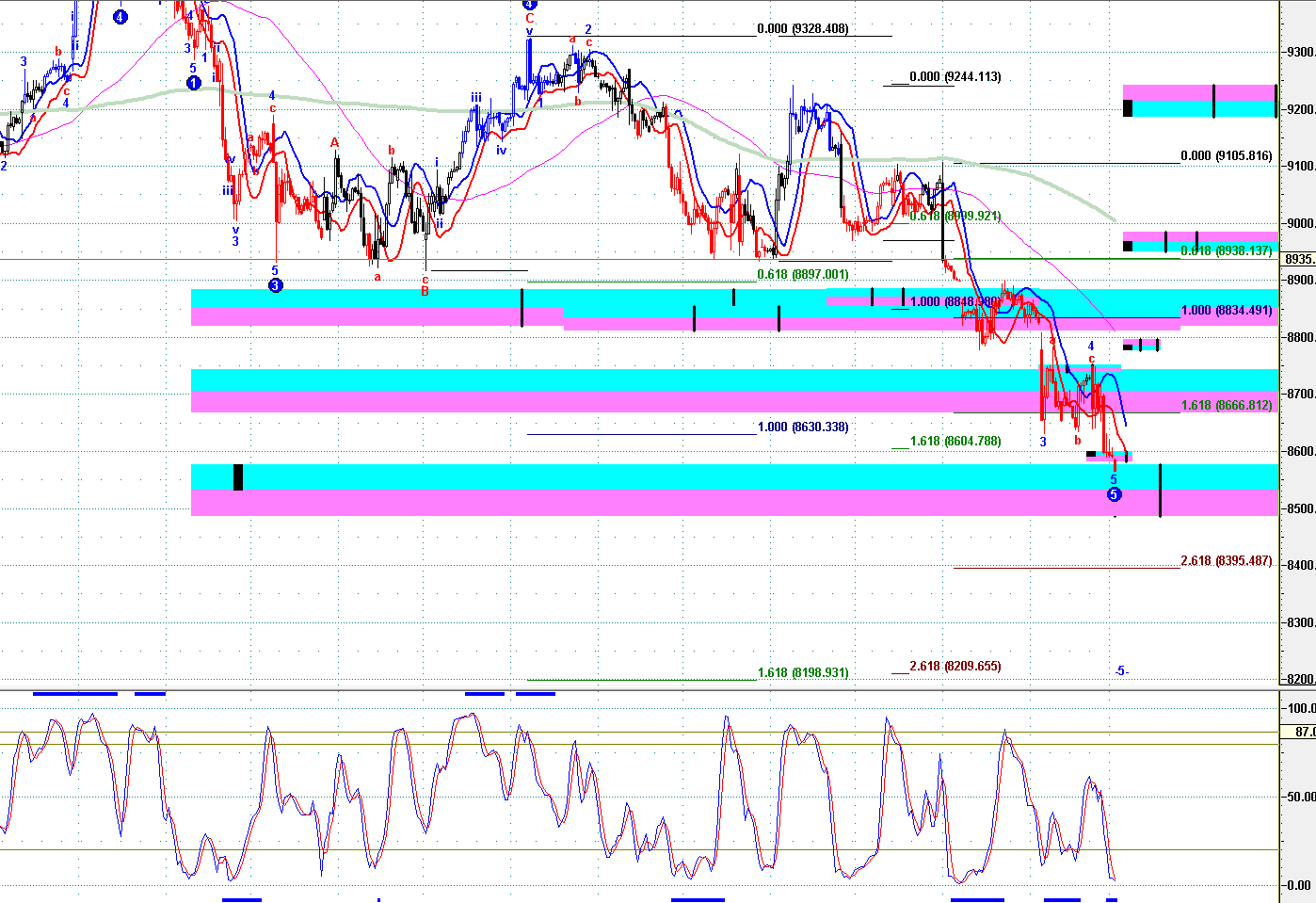Click the 2.618 (8209.655) extension label
This screenshot has height=903, width=1316.
955,667
